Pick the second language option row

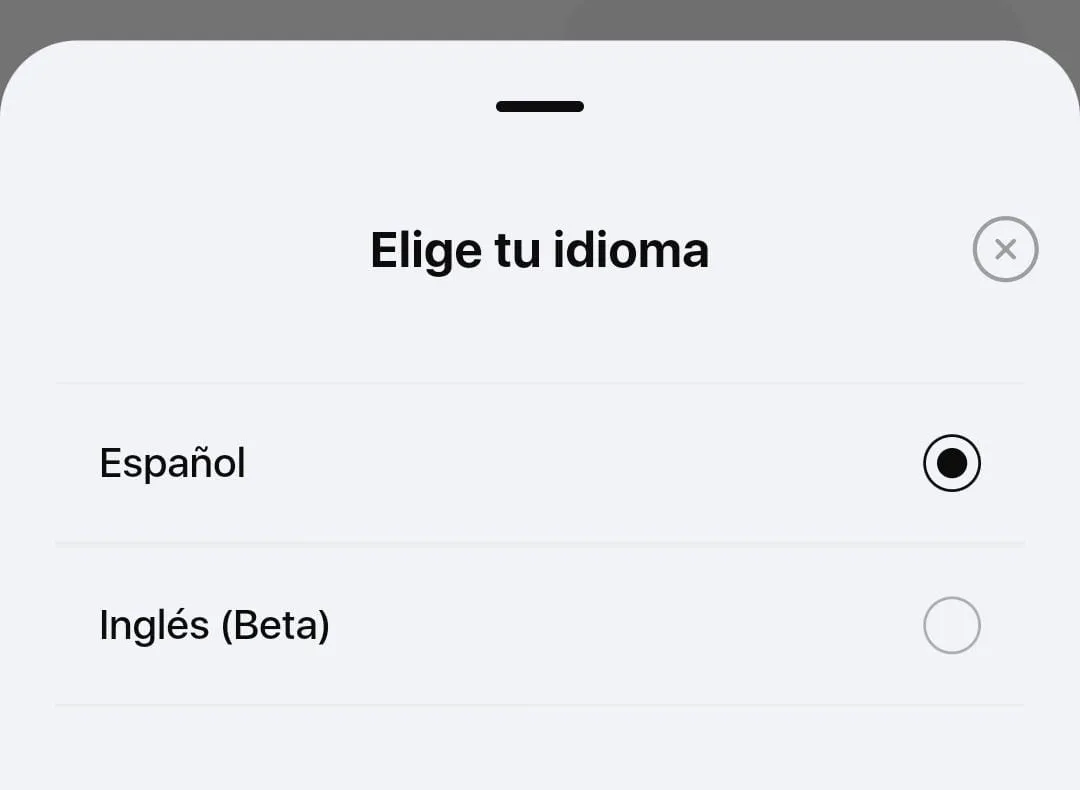539,625
